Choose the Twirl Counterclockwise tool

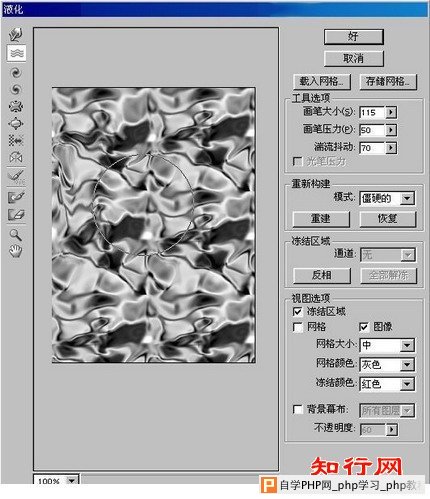coord(16,89)
